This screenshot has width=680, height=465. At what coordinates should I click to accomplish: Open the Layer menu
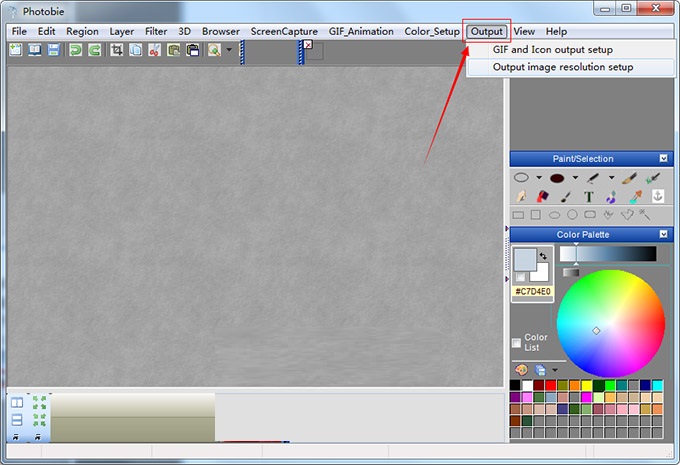point(121,31)
